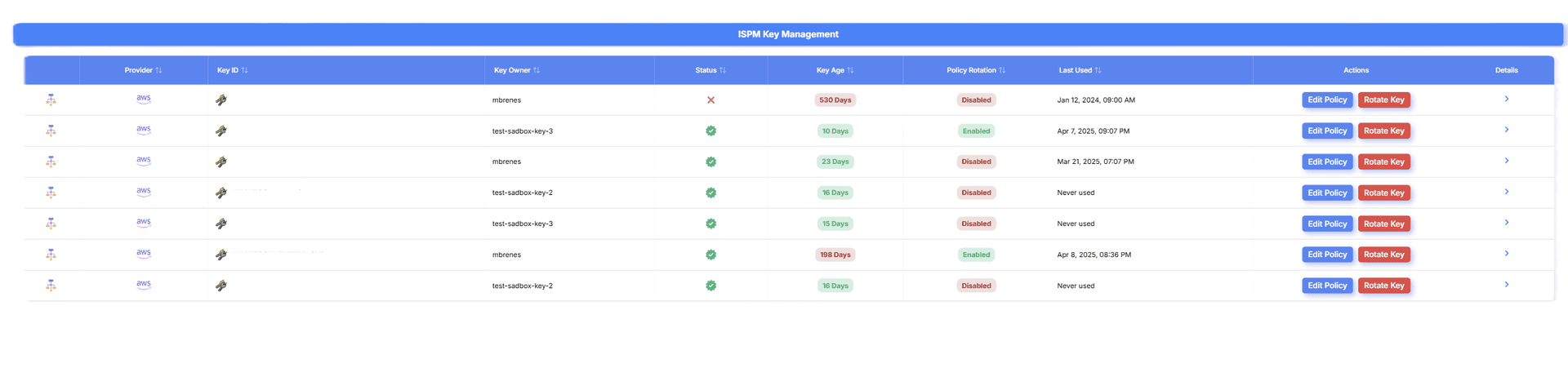Click the green check status for 198 Days key
1568x390 pixels.
[710, 255]
